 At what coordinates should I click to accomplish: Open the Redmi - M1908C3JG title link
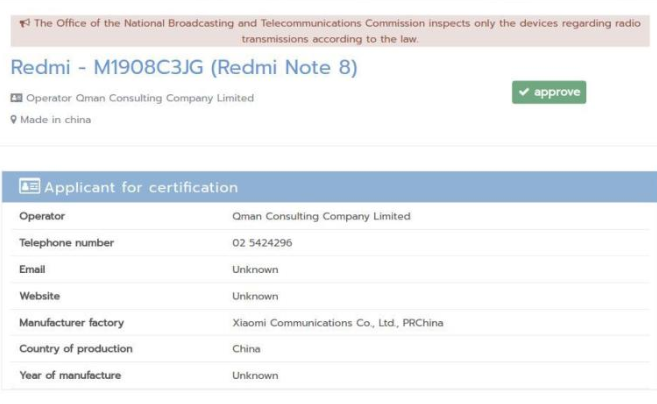(184, 67)
